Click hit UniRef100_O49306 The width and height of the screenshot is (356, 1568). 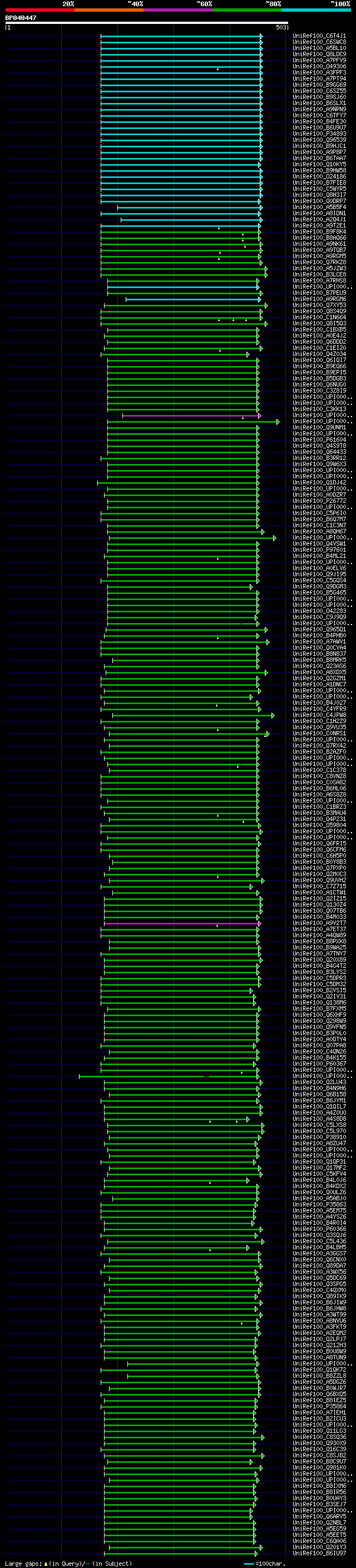pos(319,66)
